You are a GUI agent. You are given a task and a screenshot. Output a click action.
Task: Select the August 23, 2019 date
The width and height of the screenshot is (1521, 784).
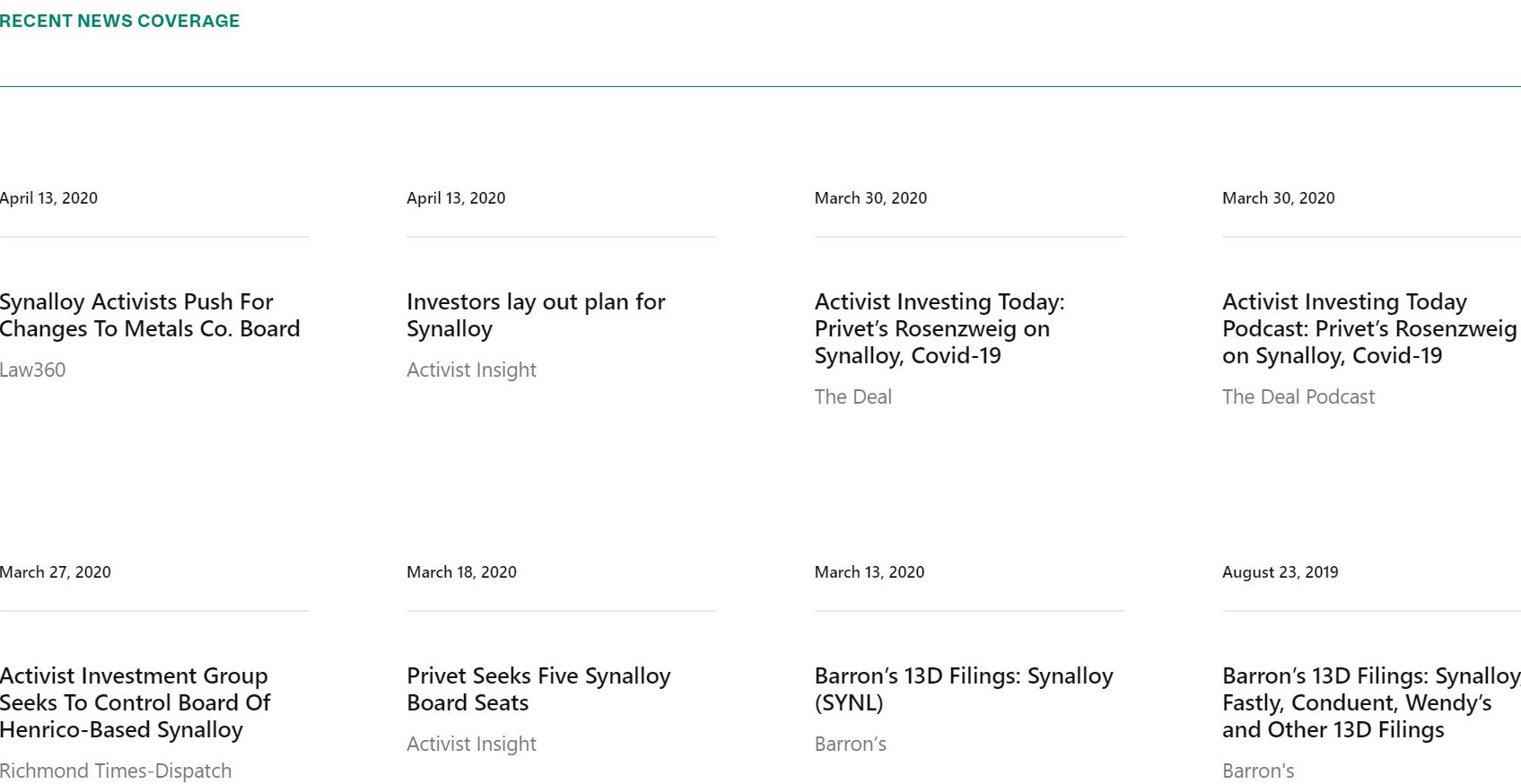tap(1280, 572)
